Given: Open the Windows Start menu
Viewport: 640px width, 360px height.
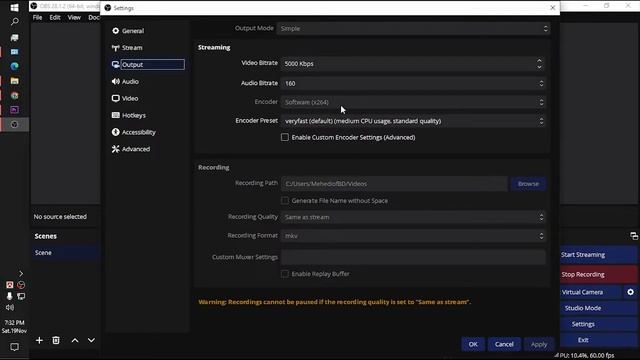Looking at the screenshot, I should point(14,7).
